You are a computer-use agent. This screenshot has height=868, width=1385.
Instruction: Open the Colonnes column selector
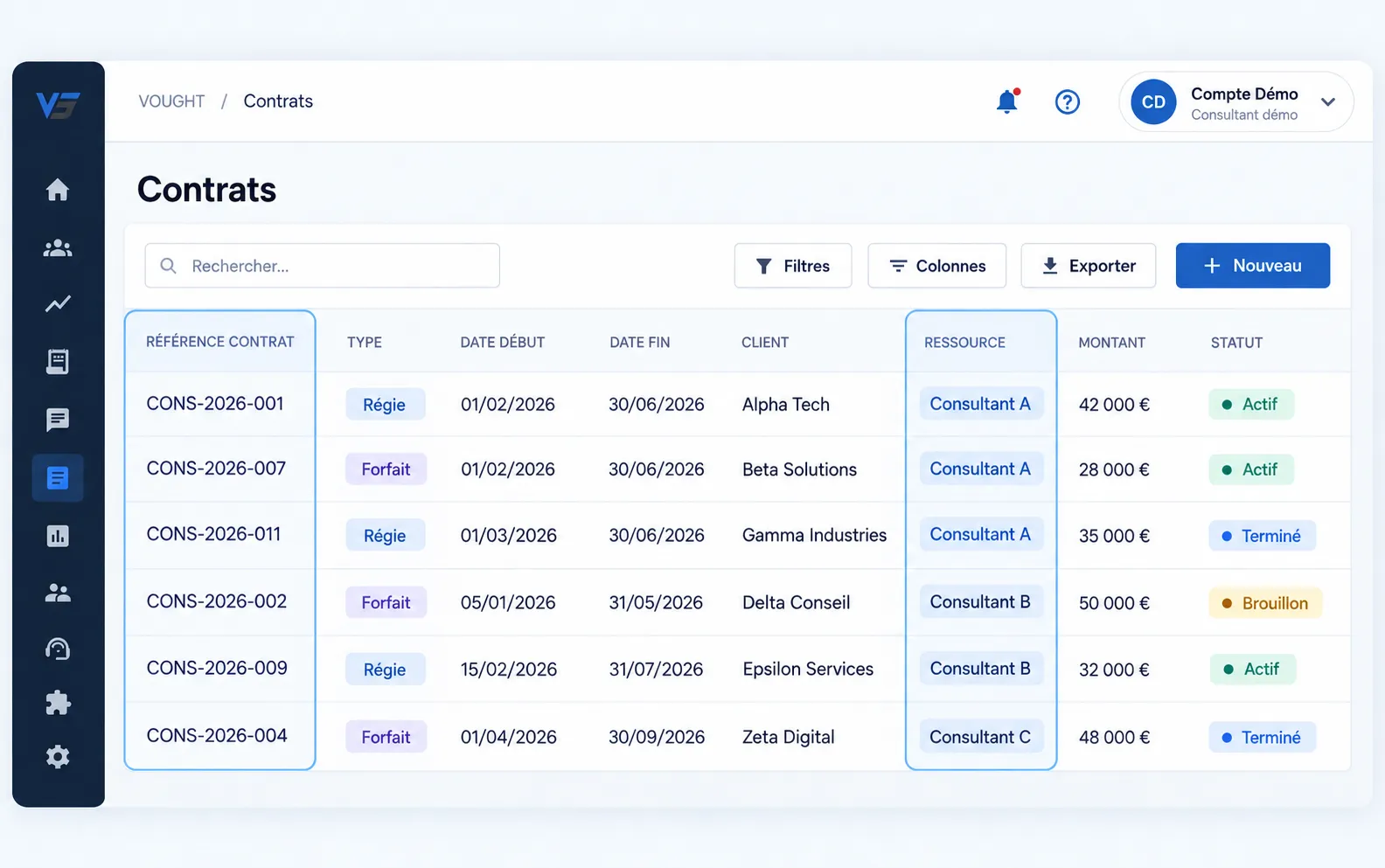(x=936, y=266)
